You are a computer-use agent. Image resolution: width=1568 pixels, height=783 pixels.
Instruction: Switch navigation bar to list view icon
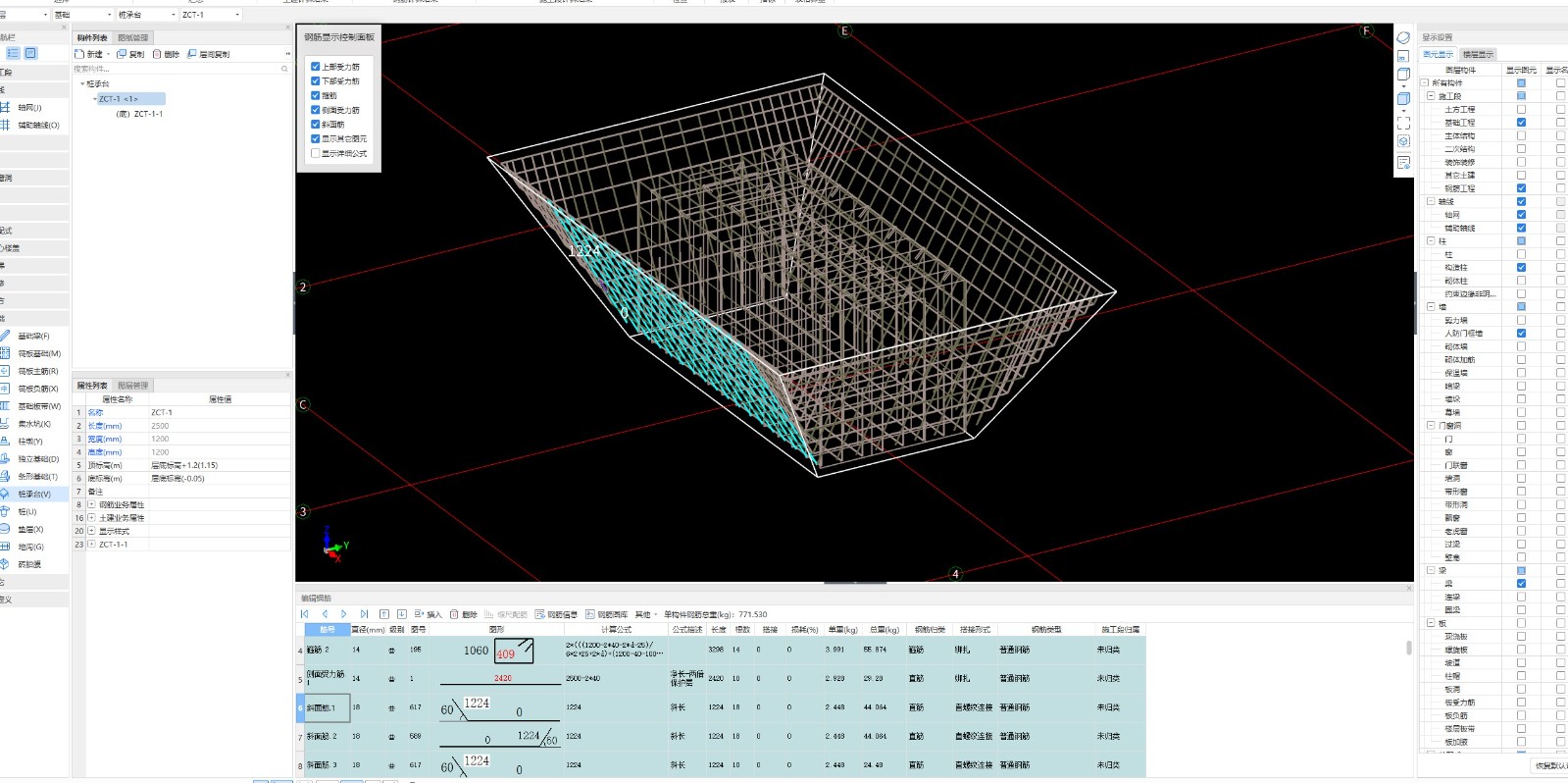pyautogui.click(x=13, y=53)
